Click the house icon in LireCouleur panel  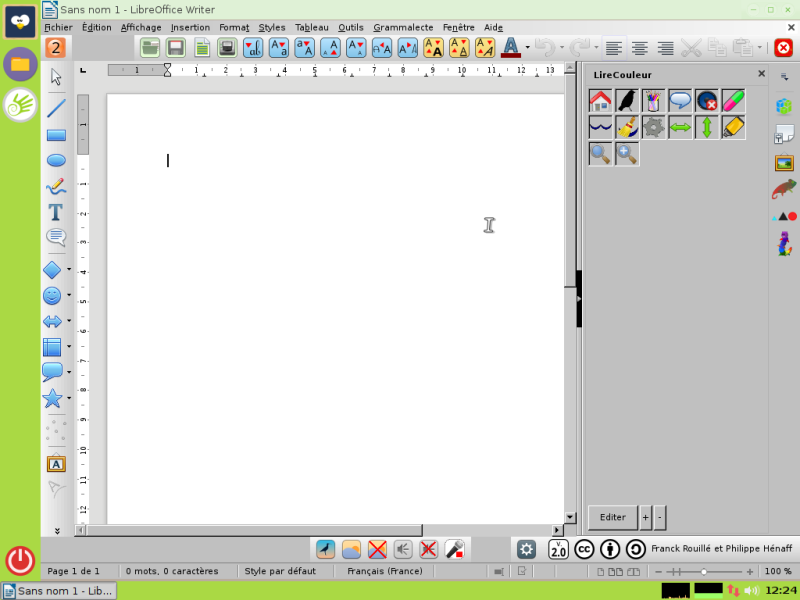point(601,101)
